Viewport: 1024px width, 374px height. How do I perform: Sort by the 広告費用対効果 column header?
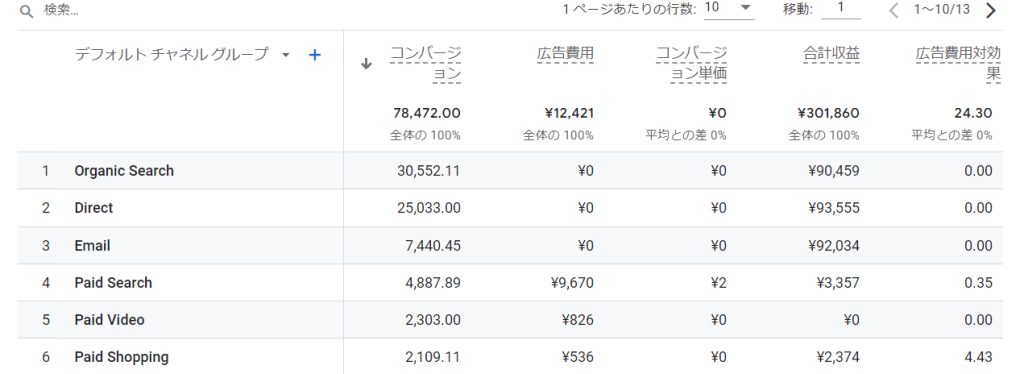(958, 64)
